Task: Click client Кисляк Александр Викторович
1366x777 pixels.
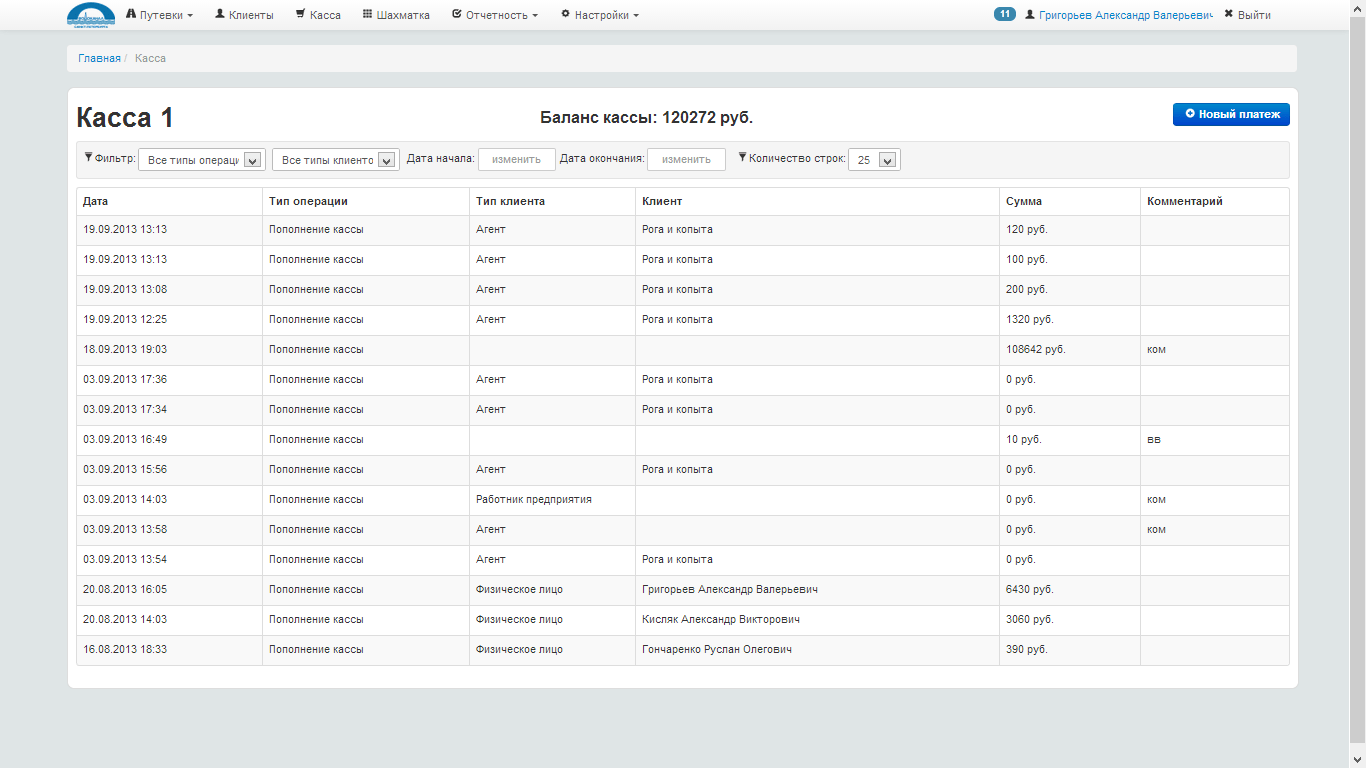Action: point(721,620)
